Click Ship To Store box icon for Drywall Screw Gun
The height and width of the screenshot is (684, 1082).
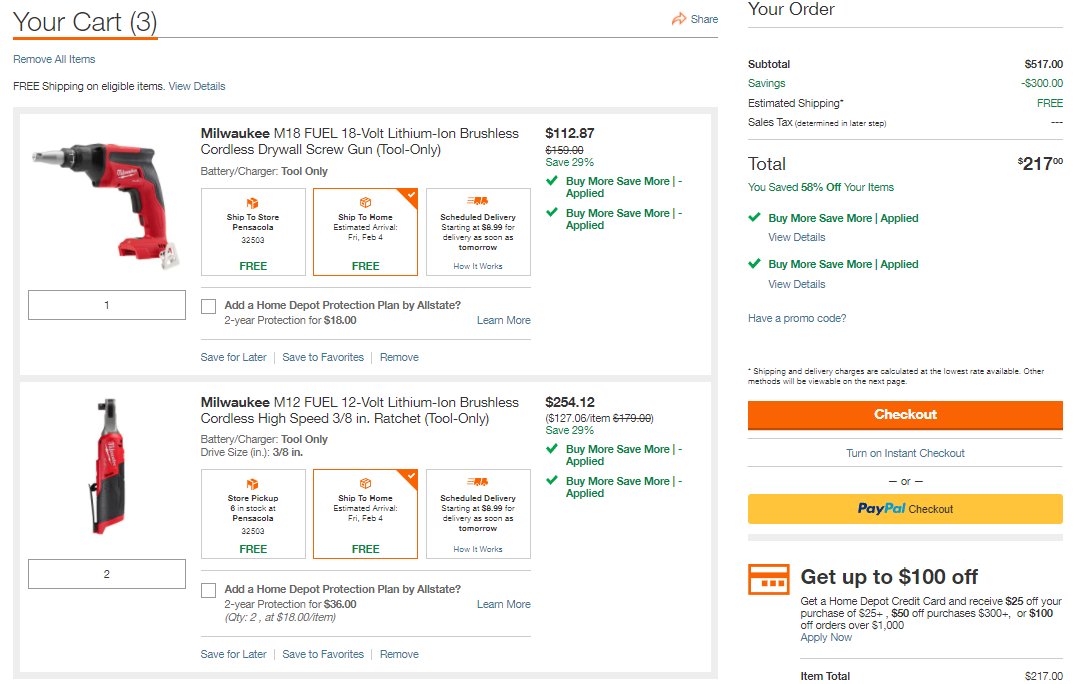coord(253,203)
